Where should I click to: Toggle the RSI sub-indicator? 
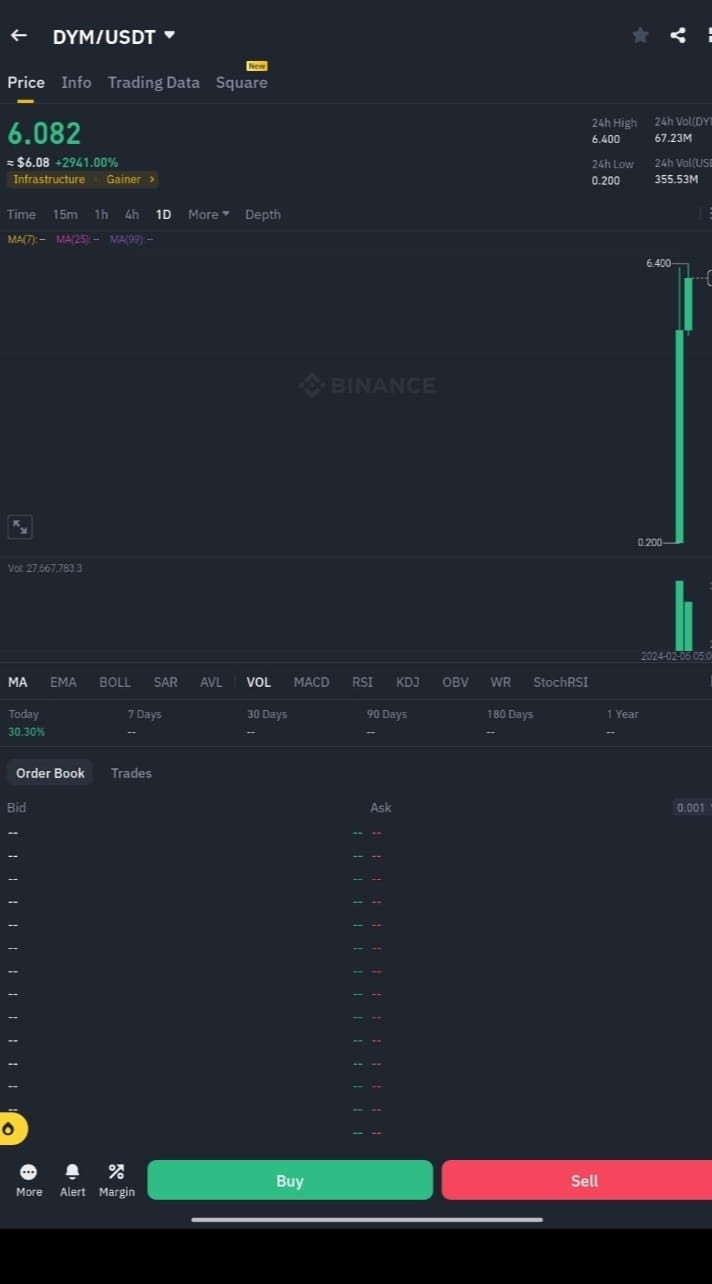click(362, 682)
